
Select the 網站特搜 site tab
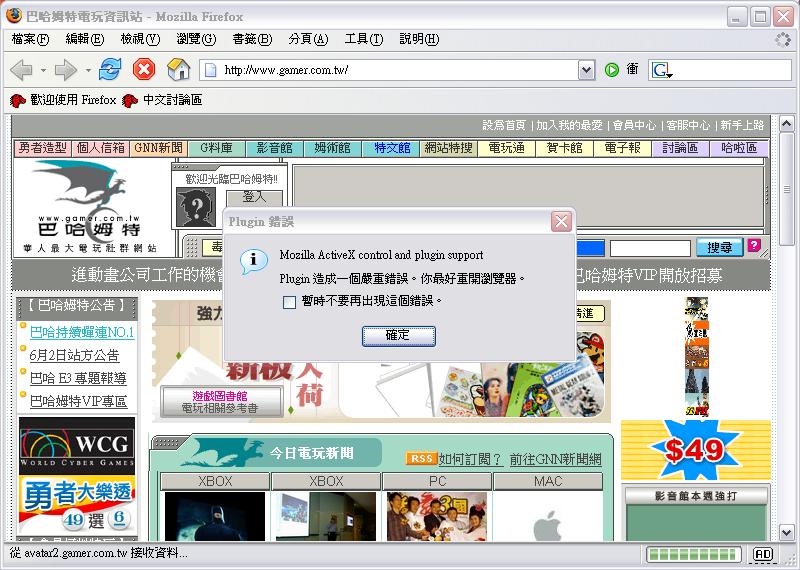pos(448,148)
